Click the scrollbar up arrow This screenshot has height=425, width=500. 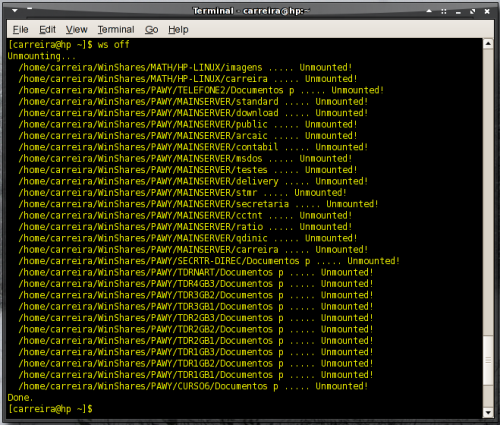pos(488,44)
